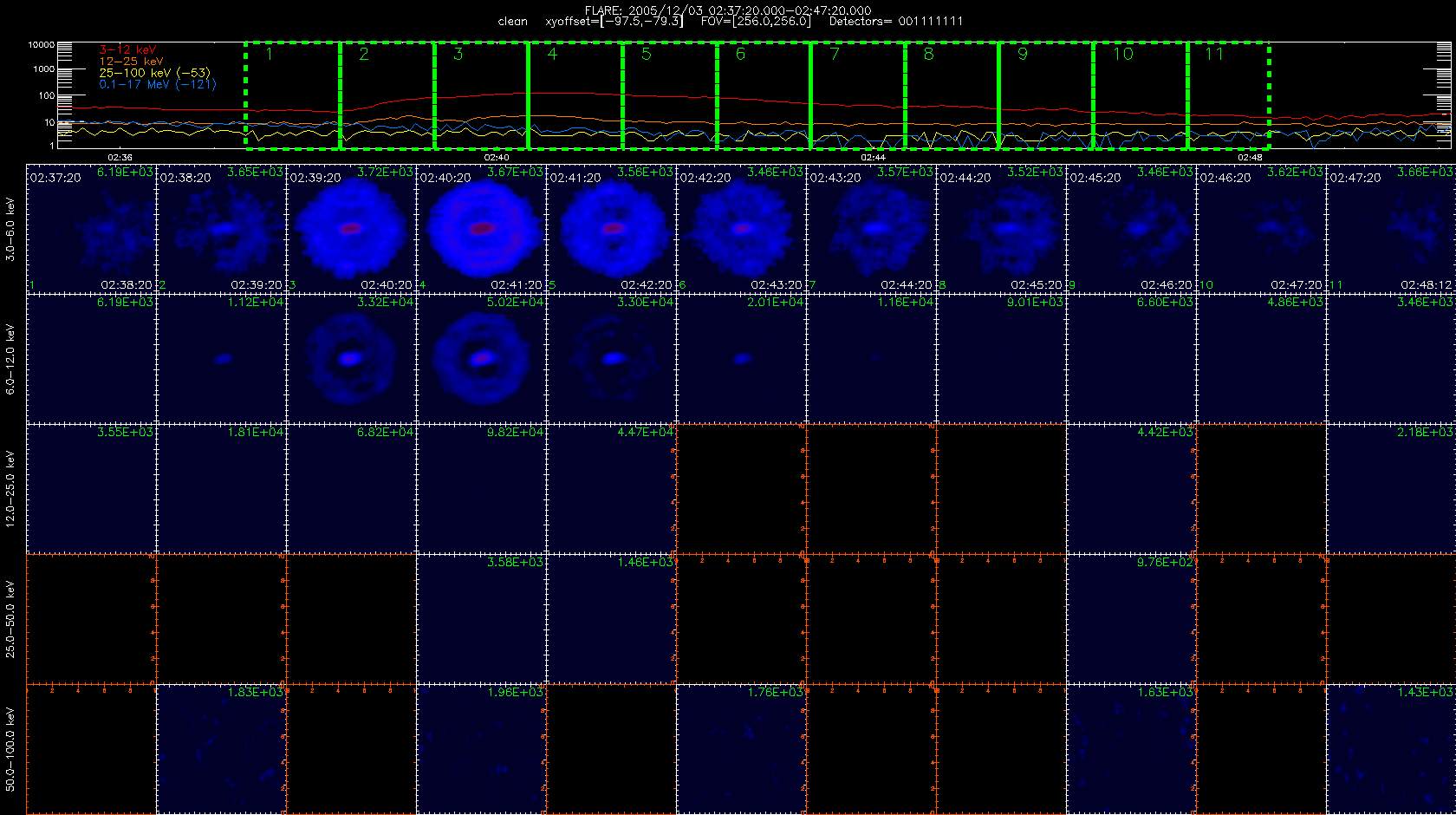This screenshot has width=1456, height=815.
Task: Select interval 8 marker in the lightcurve
Action: click(928, 54)
